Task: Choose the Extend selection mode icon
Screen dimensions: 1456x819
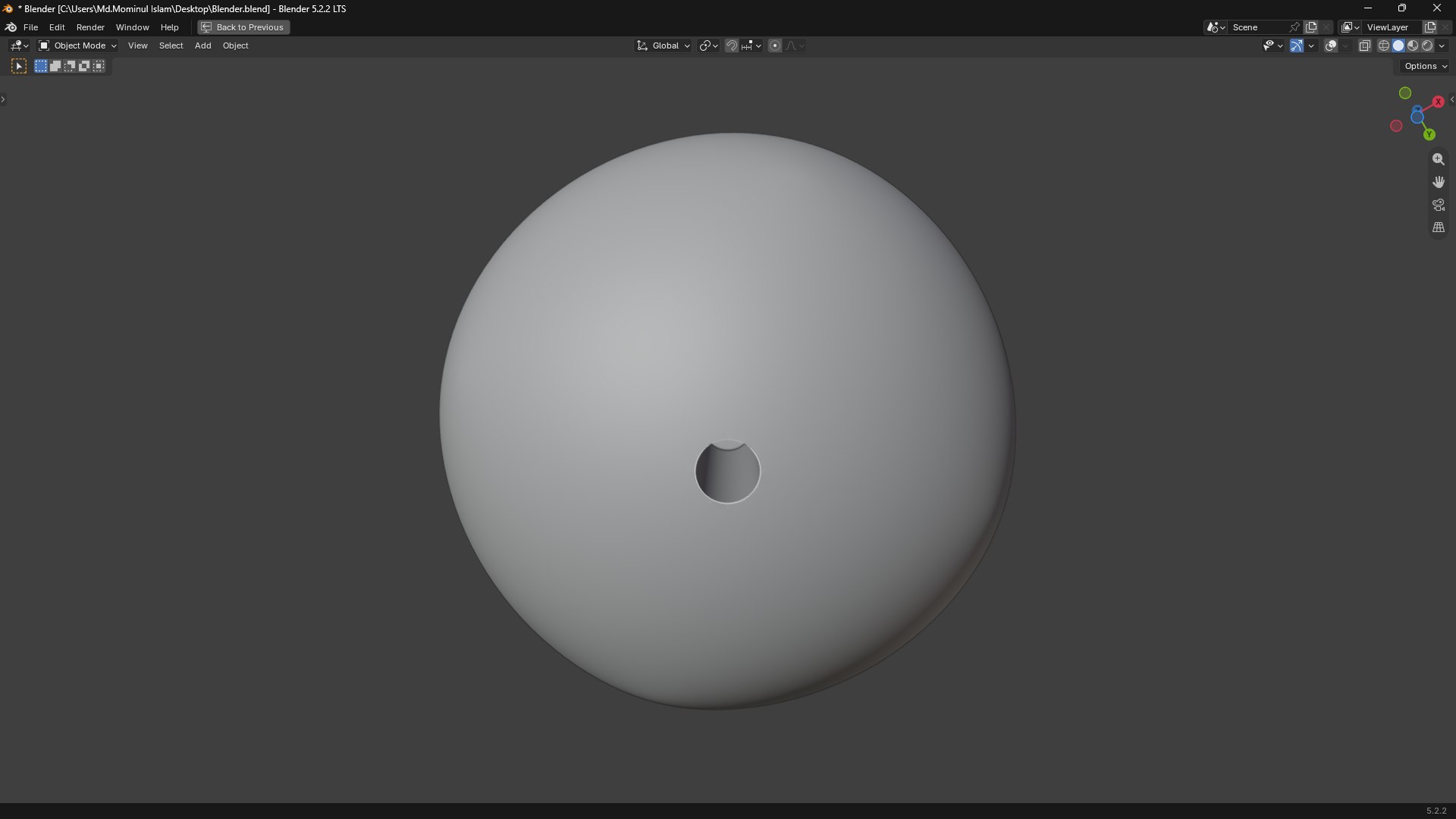Action: (x=55, y=67)
